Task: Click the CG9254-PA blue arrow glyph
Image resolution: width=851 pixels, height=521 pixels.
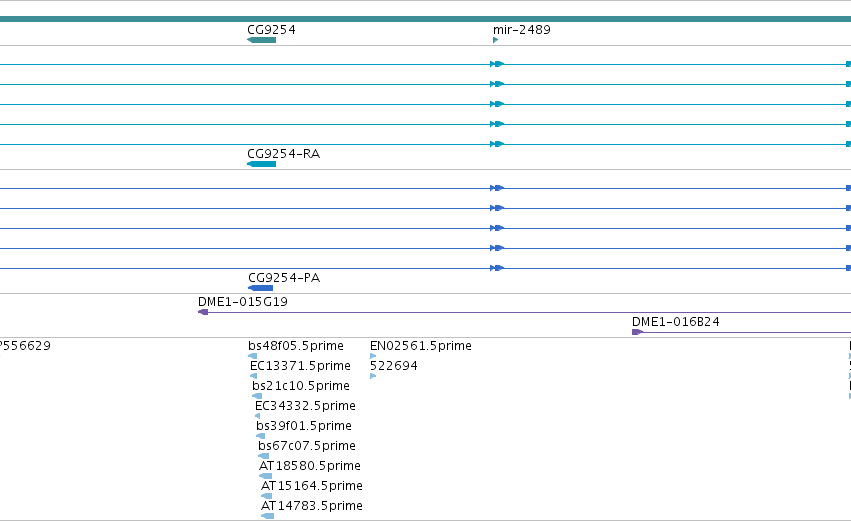Action: click(x=261, y=288)
